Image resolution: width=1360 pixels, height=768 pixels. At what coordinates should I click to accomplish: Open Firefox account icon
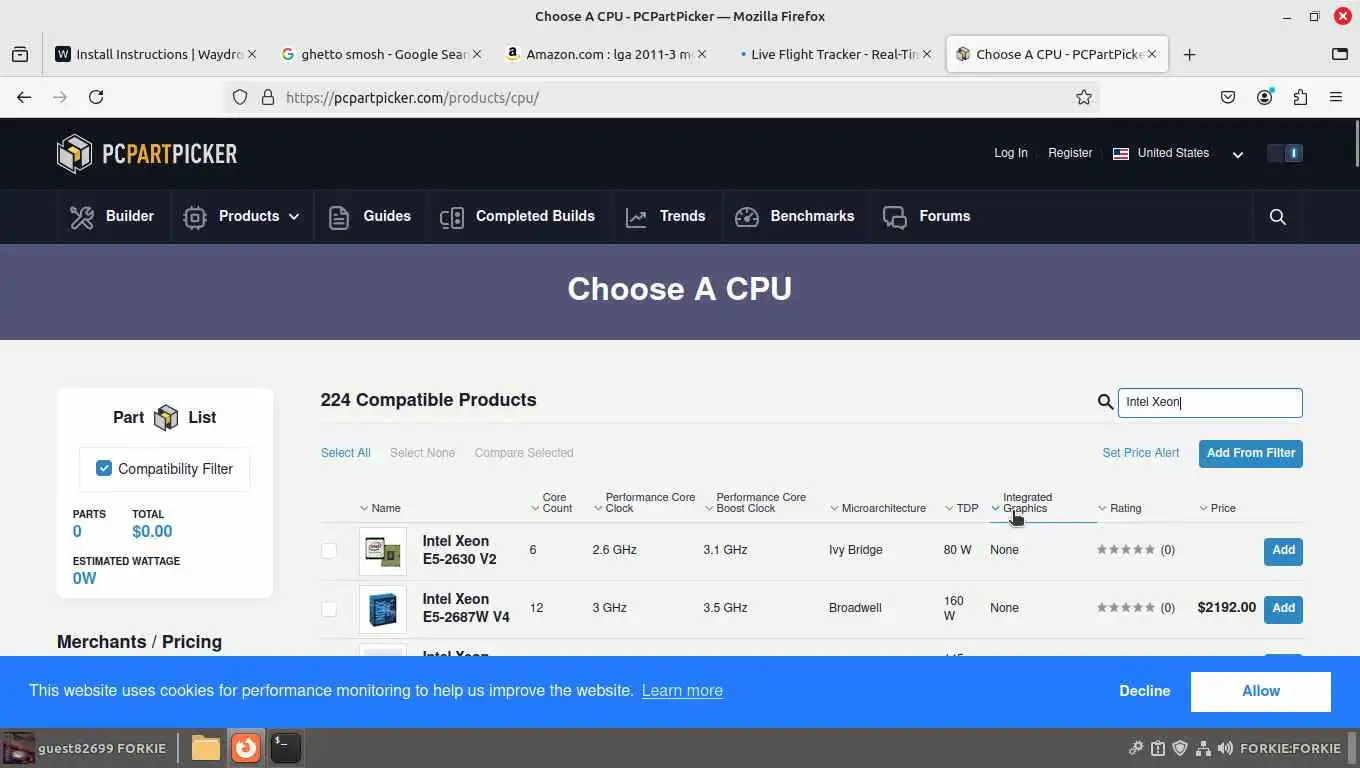click(1265, 97)
